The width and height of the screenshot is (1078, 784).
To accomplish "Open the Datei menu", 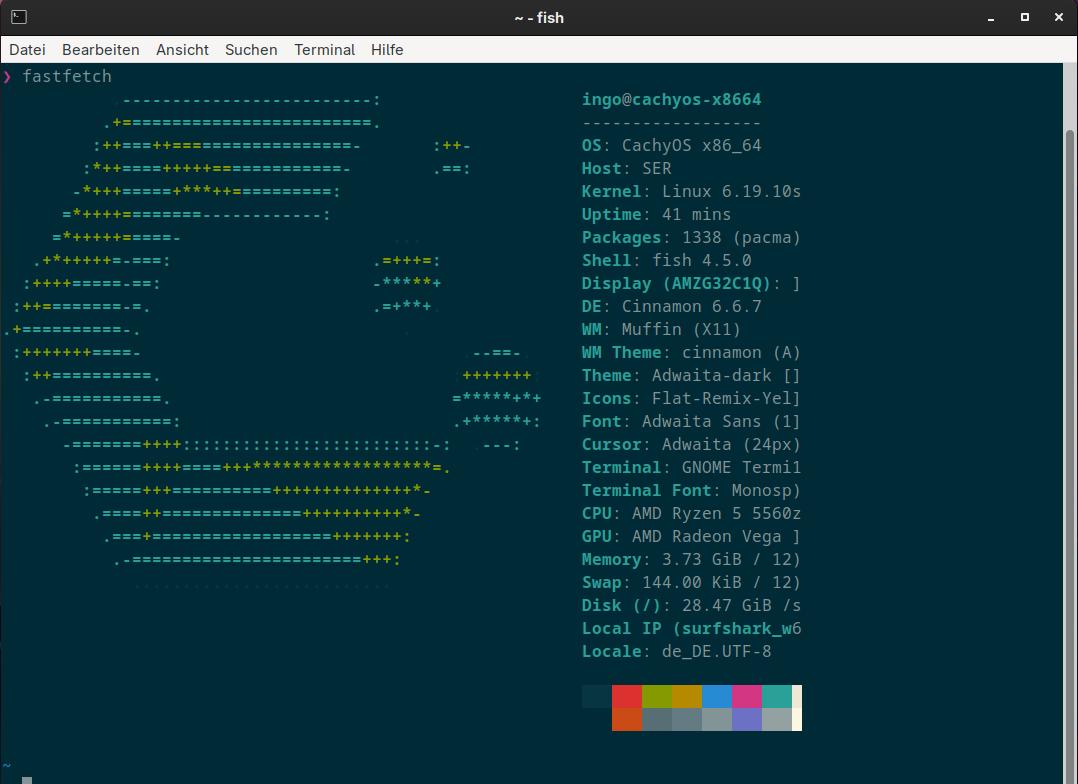I will click(x=27, y=49).
